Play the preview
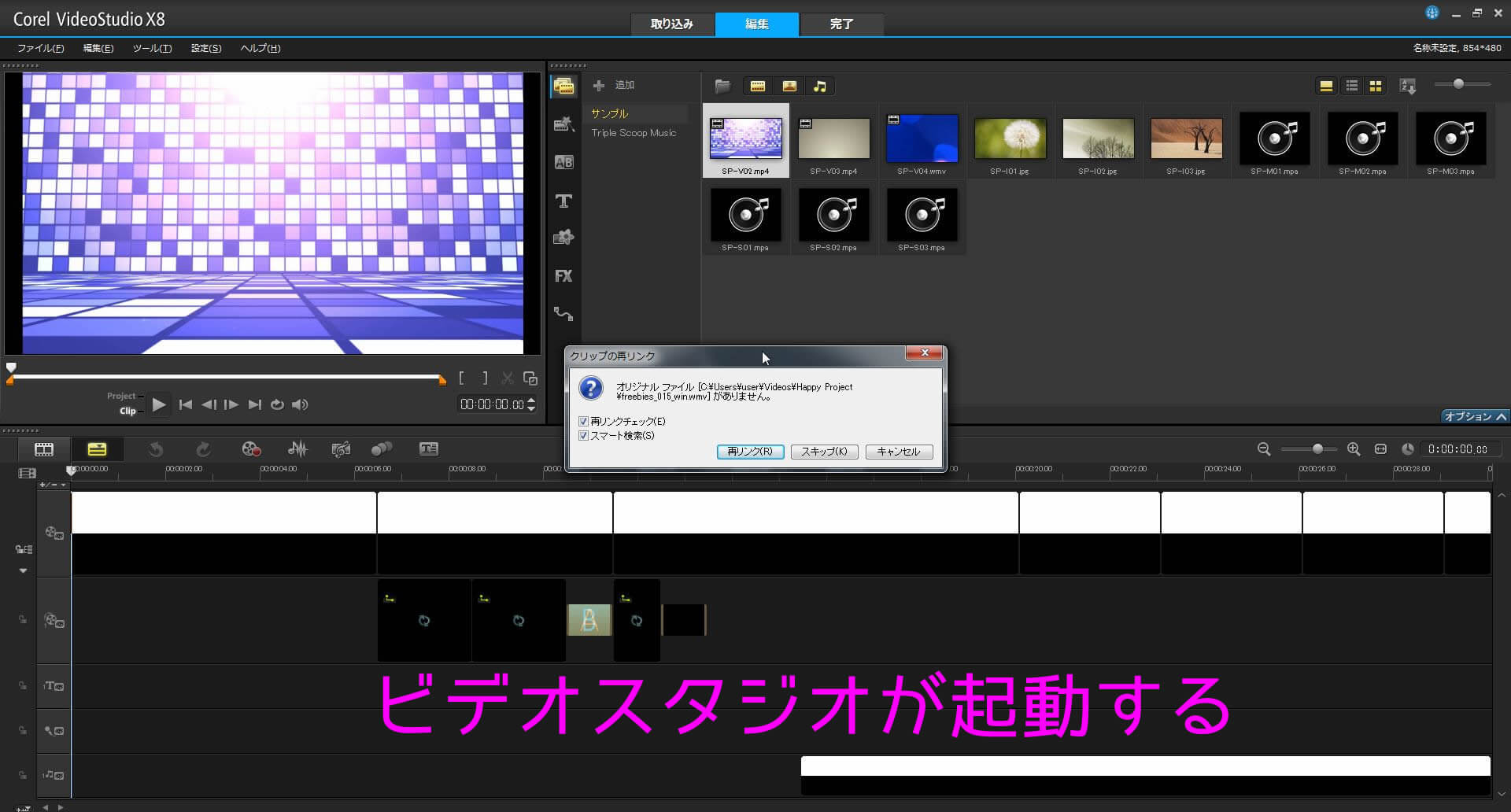1511x812 pixels. [158, 404]
